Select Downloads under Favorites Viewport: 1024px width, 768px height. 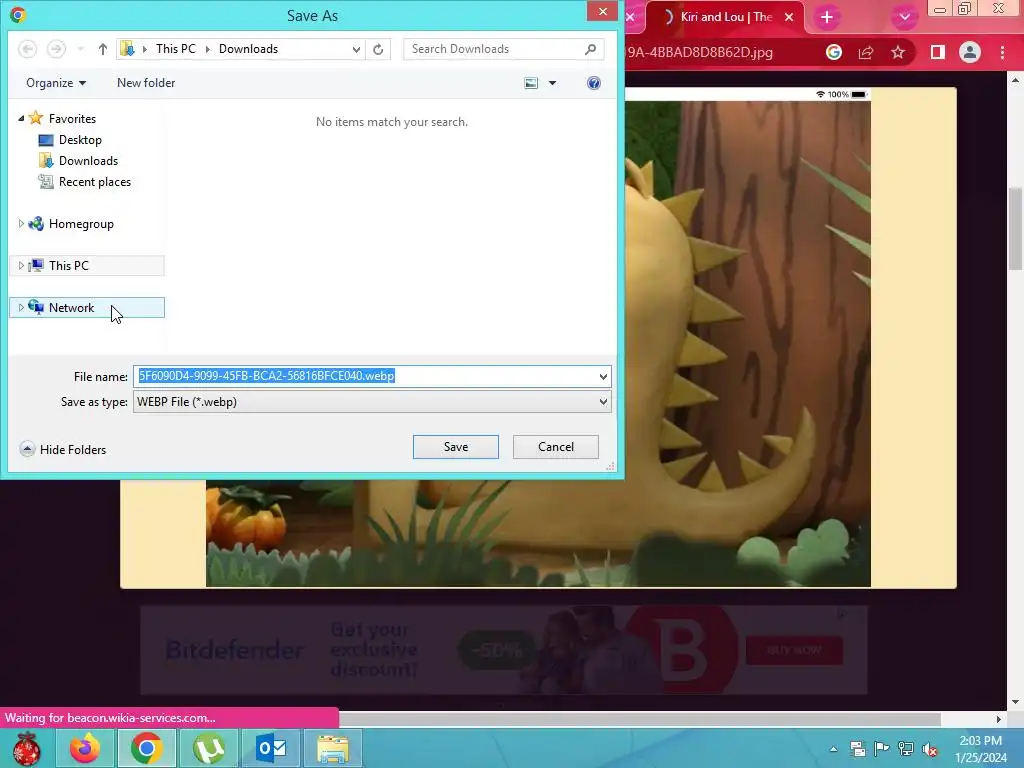[x=88, y=161]
